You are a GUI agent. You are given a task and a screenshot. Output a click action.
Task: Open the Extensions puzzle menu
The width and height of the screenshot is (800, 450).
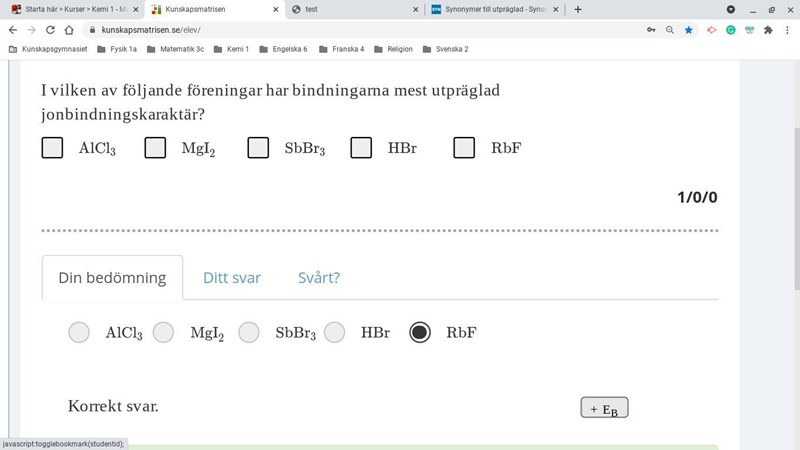point(768,30)
